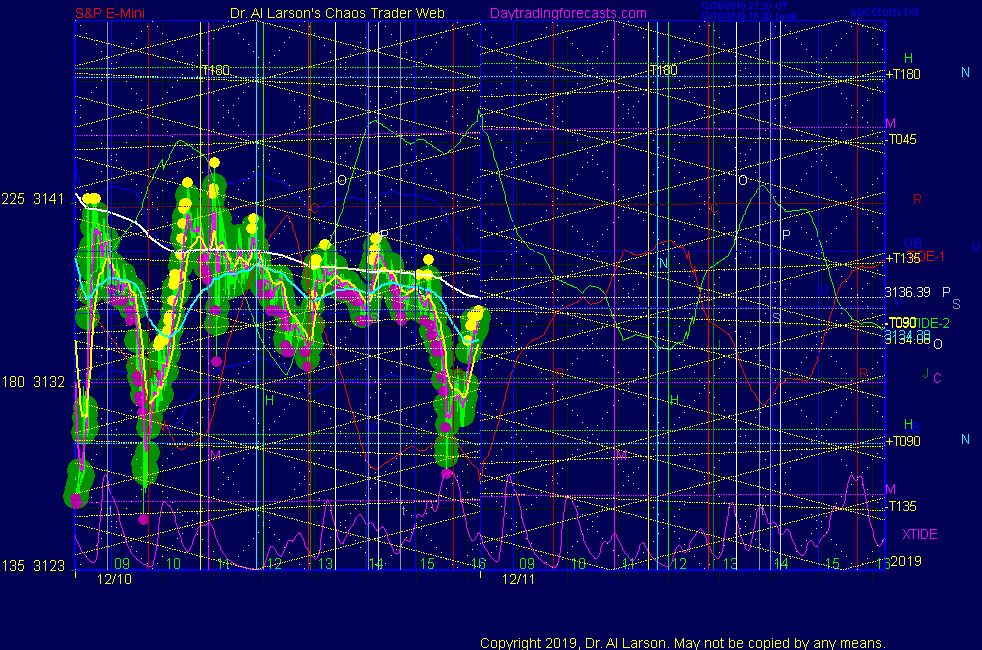Click the 15 hour label of 12/10 session
Image resolution: width=982 pixels, height=650 pixels.
[426, 564]
